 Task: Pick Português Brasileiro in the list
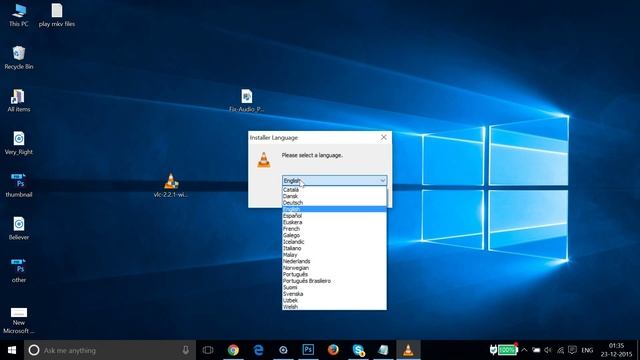[x=334, y=281]
